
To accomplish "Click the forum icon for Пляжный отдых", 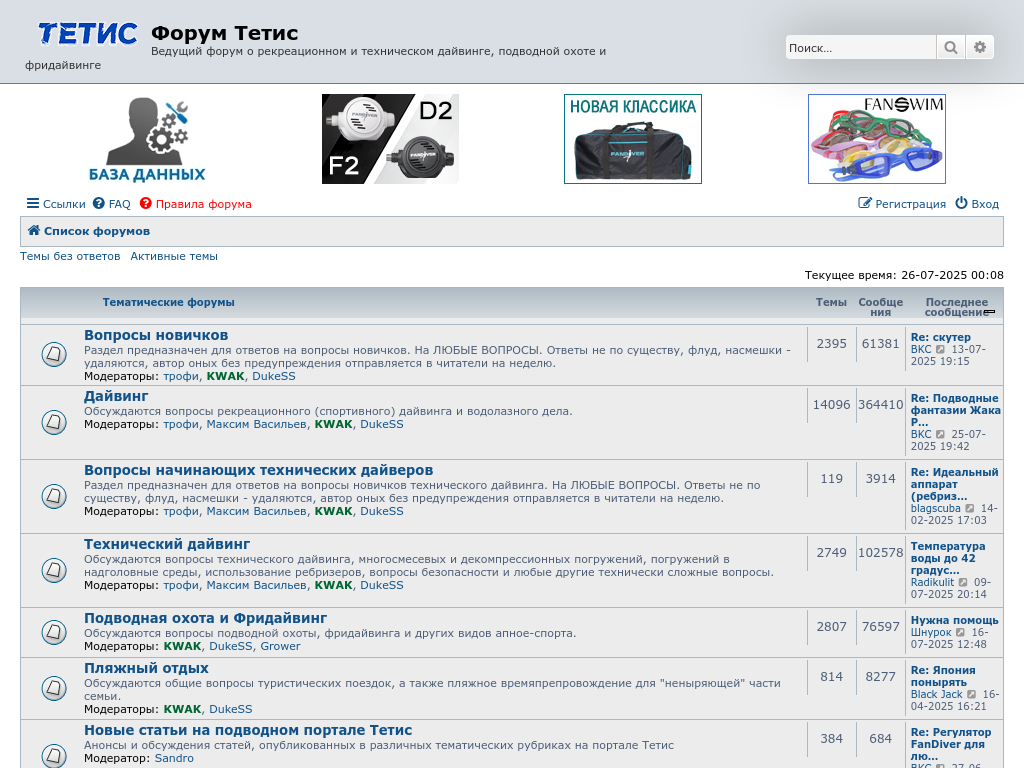I will 54,688.
